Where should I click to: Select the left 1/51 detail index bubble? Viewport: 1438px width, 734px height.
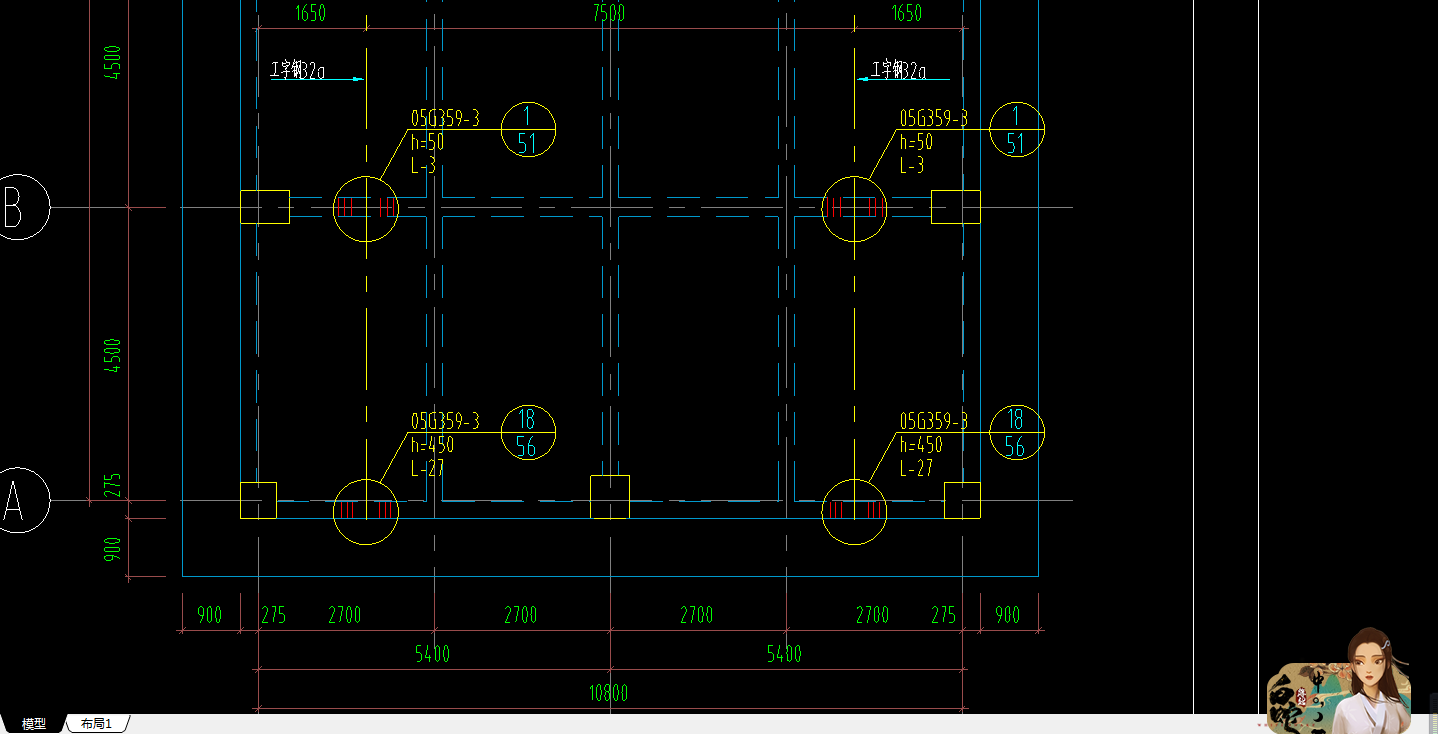(527, 129)
